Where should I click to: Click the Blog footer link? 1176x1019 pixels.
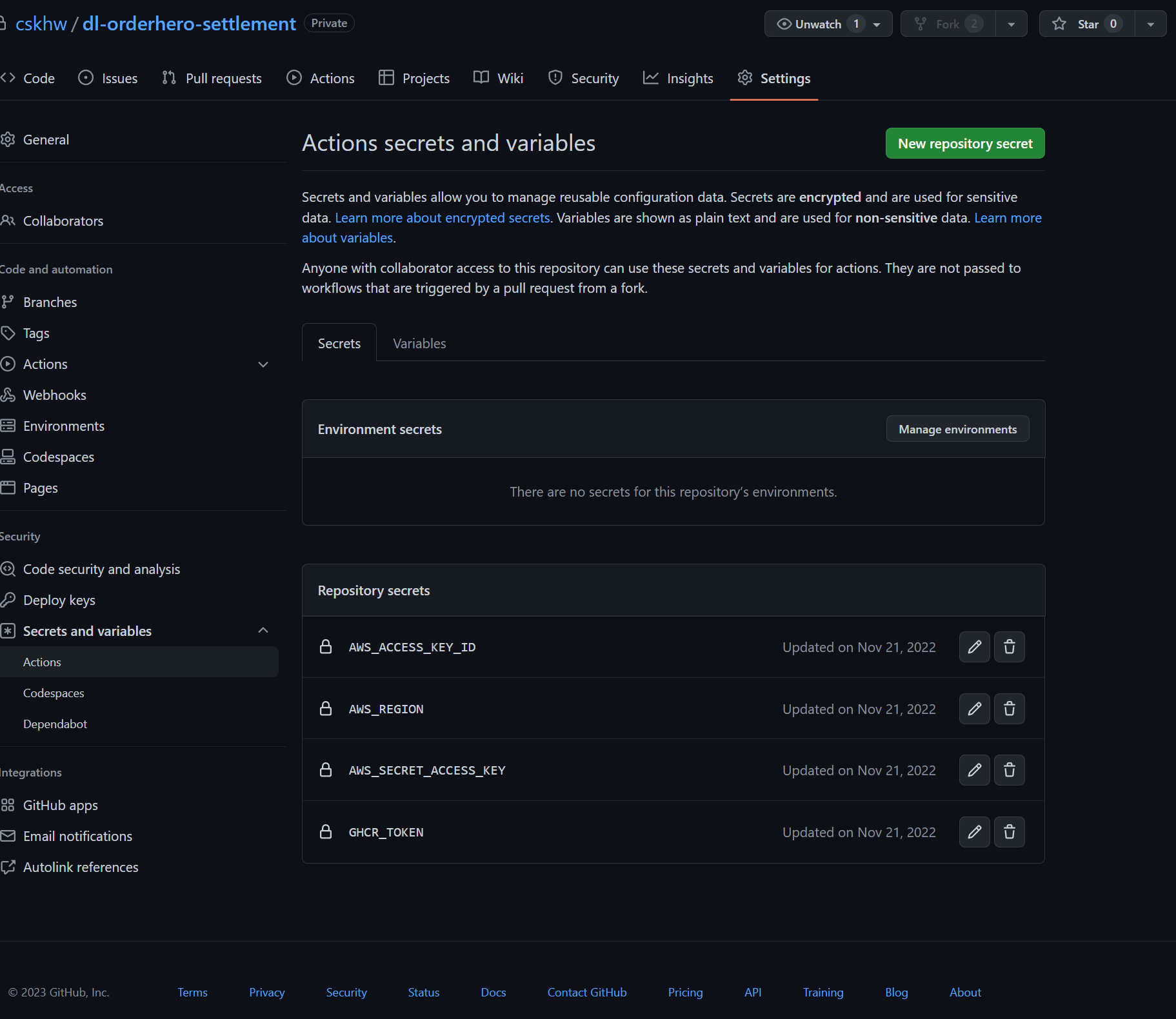[x=897, y=992]
